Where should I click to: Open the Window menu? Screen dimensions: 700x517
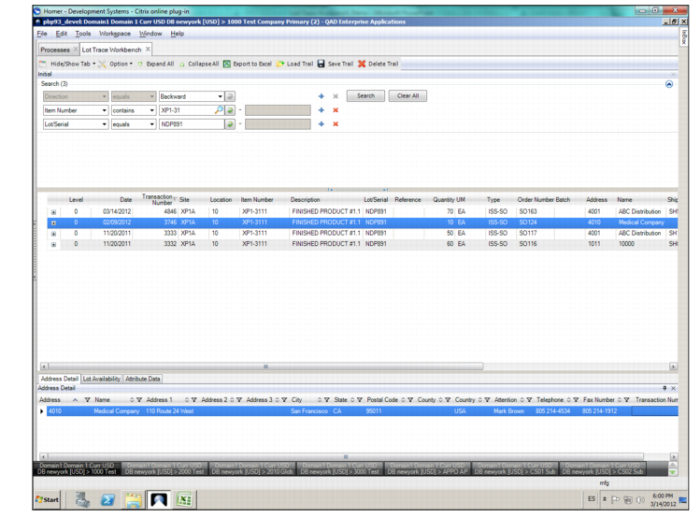coord(150,33)
